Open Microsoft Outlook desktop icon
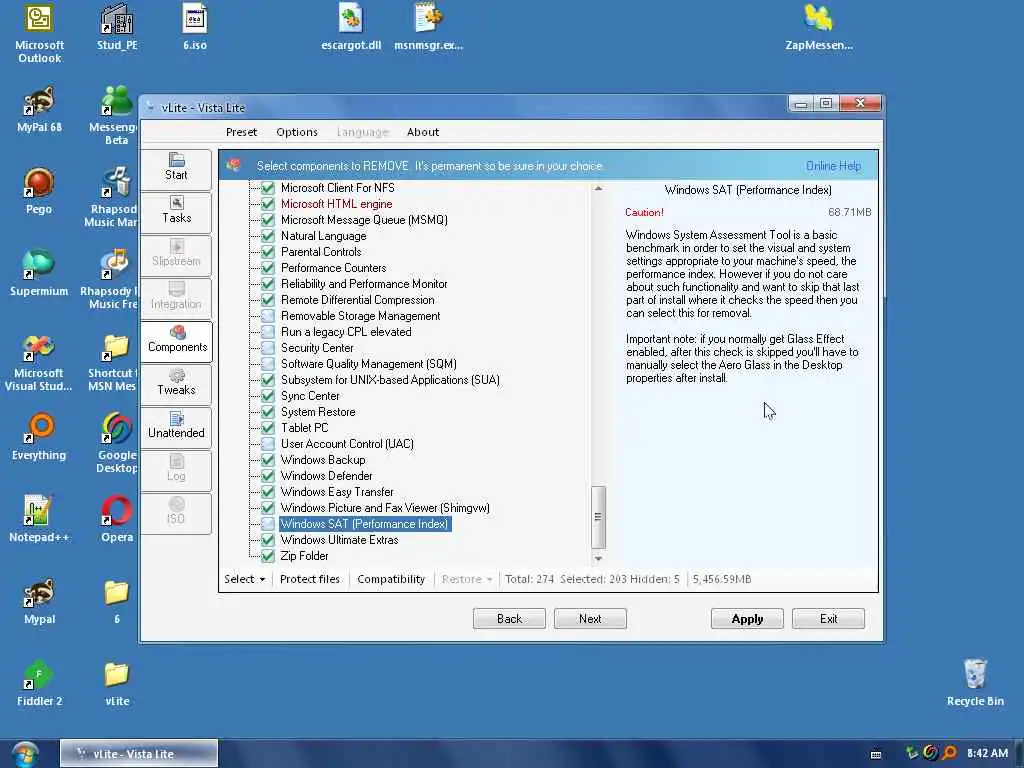This screenshot has width=1024, height=768. click(x=39, y=34)
